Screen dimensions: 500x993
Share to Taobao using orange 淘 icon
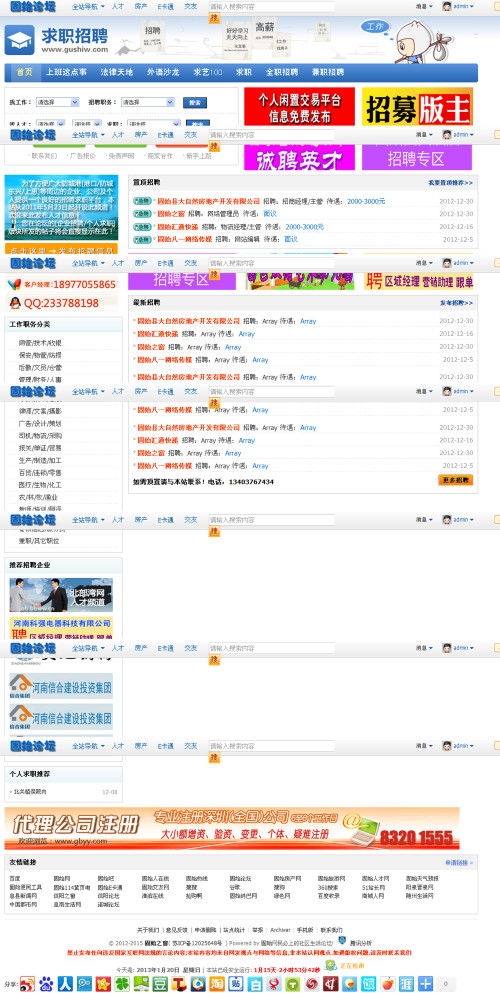(x=217, y=984)
